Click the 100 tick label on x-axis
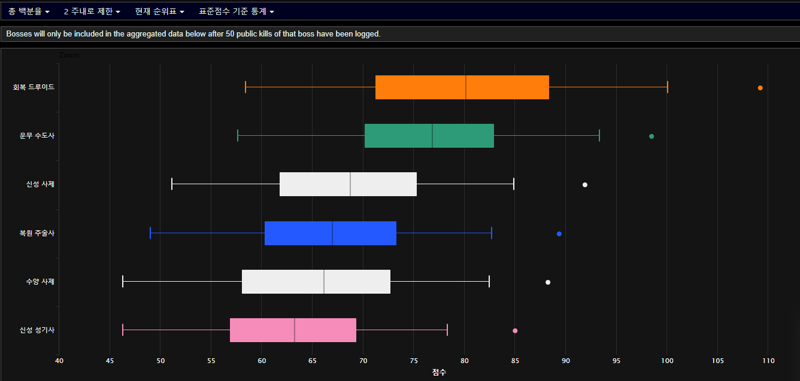The image size is (800, 381). click(x=667, y=361)
